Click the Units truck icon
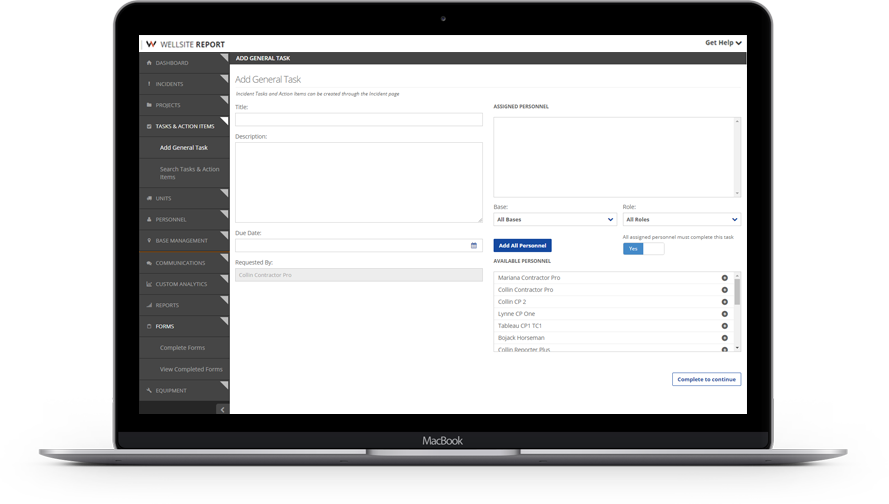889x504 pixels. pos(149,198)
